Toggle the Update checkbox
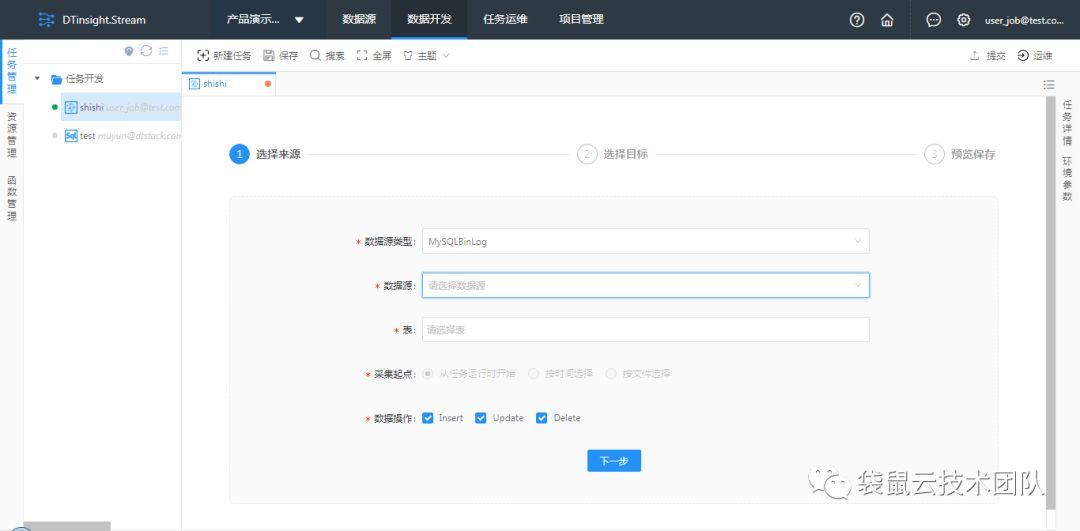Screen dimensions: 1080x531 tap(481, 418)
